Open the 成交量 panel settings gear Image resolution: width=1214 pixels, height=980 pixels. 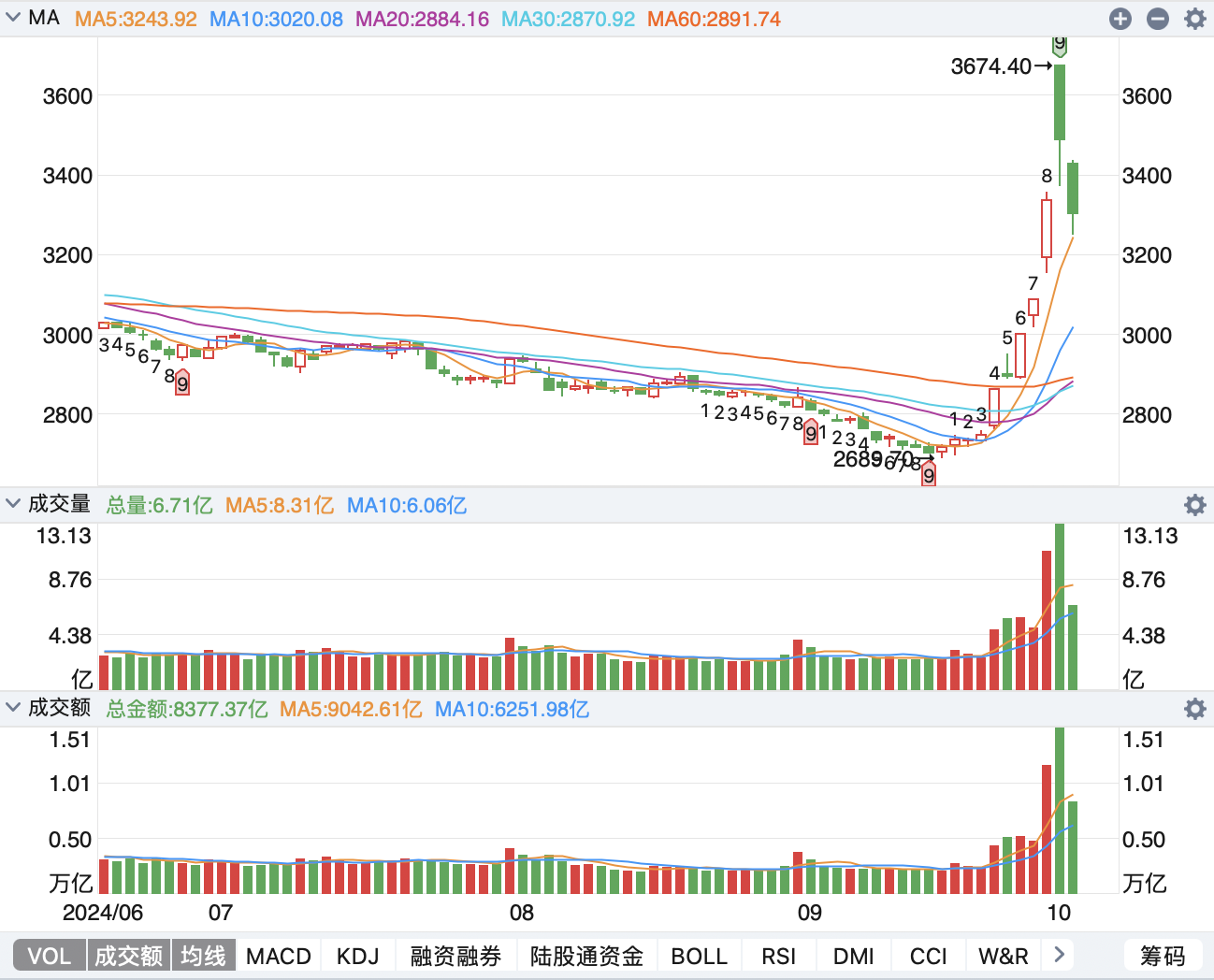tap(1194, 505)
